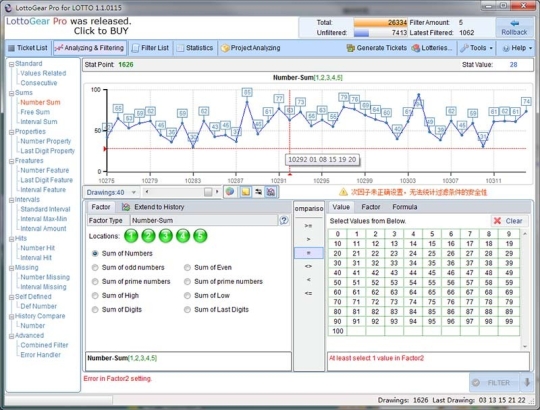Choose the <= comparison operator
The height and width of the screenshot is (410, 540).
[309, 293]
